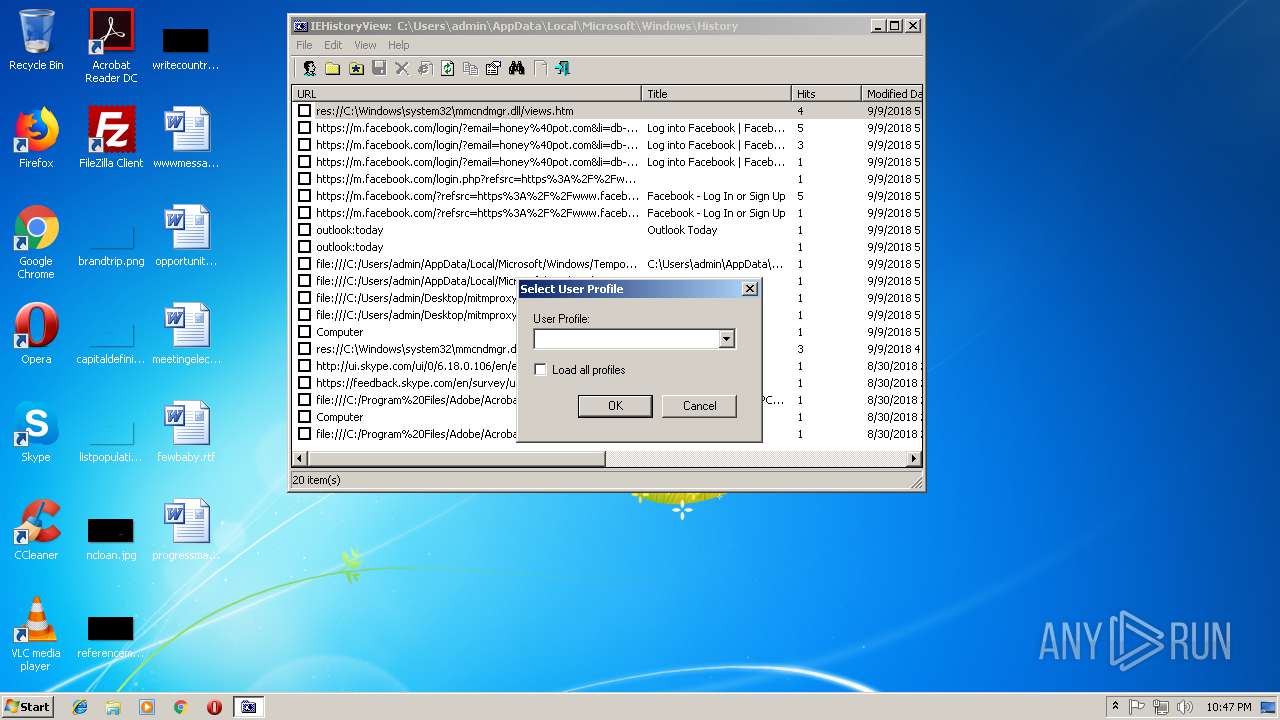Open Opera from the taskbar

(x=214, y=707)
